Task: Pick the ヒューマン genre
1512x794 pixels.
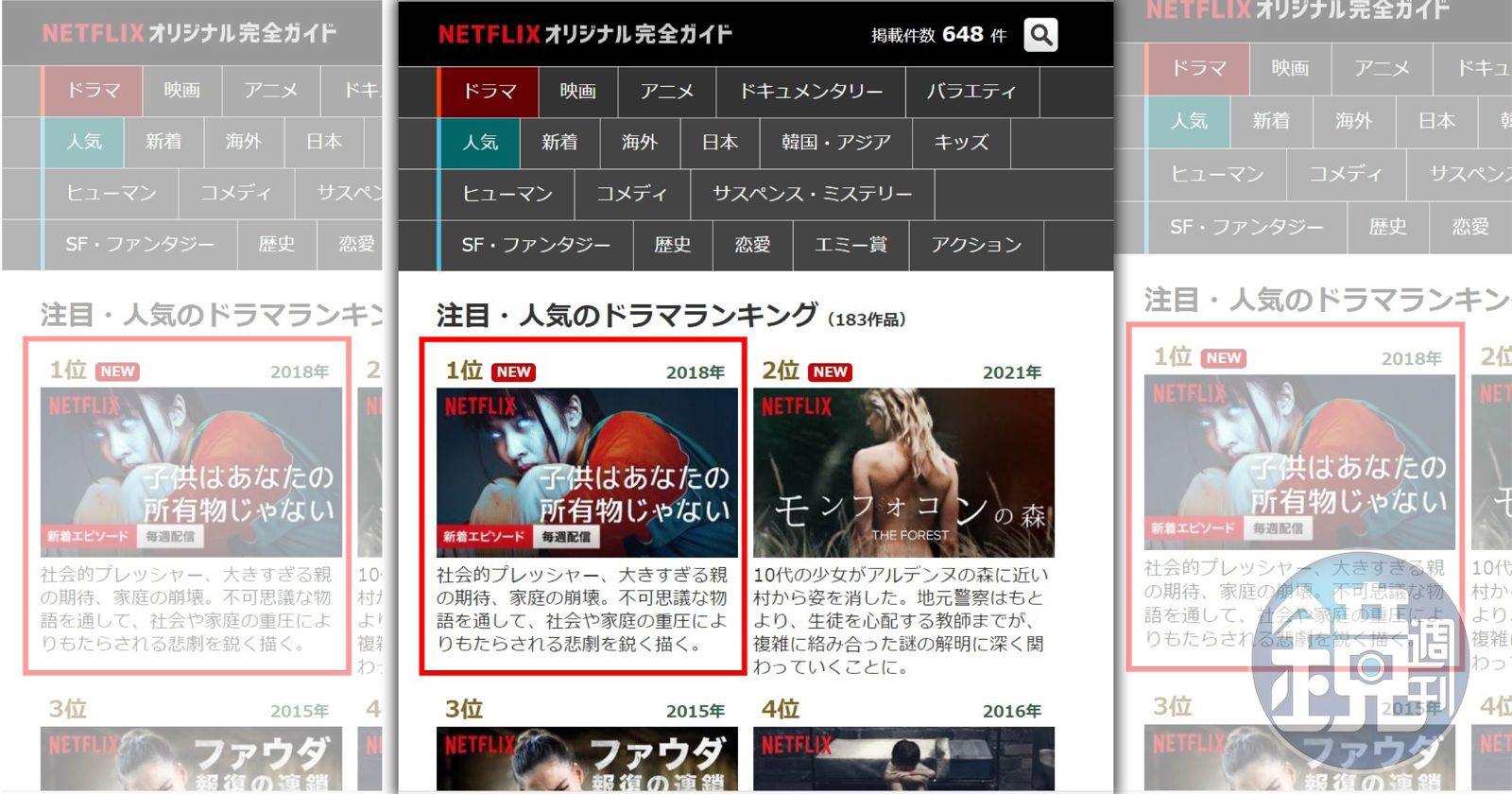Action: 507,195
